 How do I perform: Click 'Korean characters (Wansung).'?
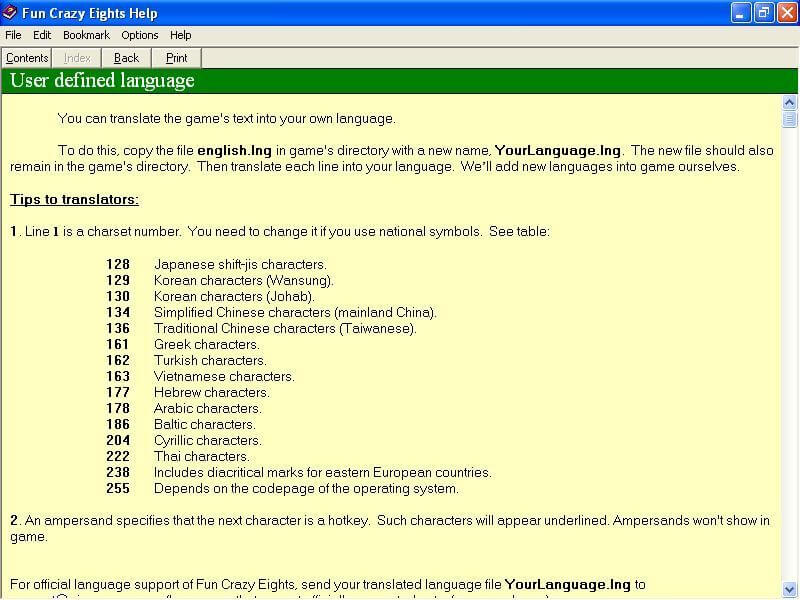(244, 281)
